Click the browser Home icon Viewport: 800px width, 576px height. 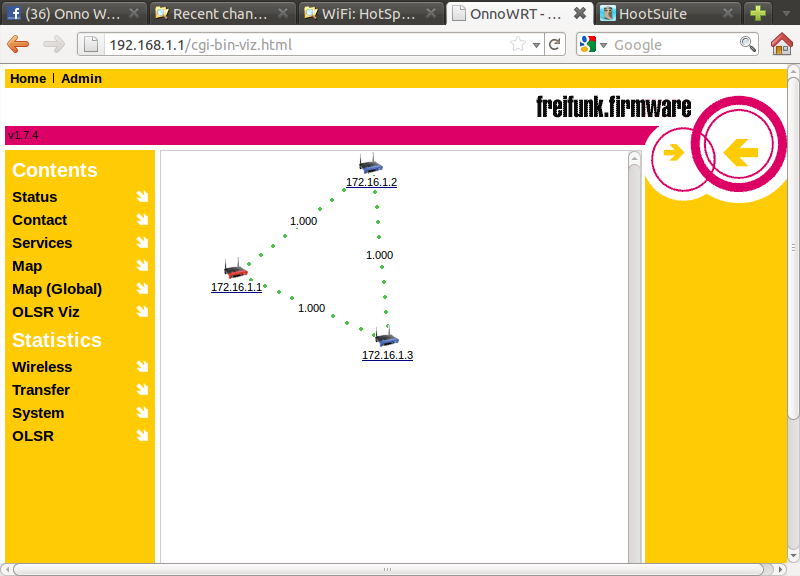[x=782, y=45]
